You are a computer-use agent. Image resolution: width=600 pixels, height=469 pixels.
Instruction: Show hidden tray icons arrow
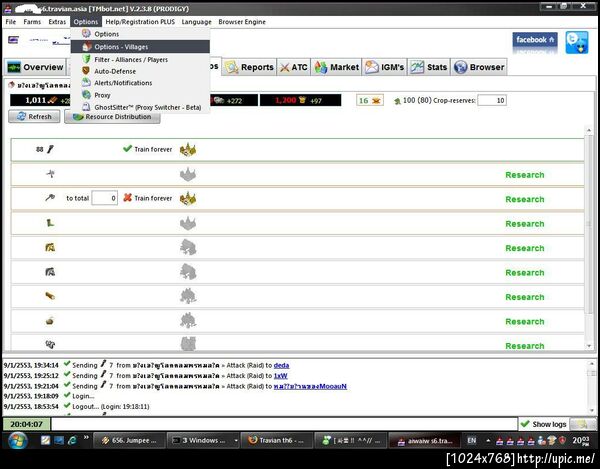(488, 441)
